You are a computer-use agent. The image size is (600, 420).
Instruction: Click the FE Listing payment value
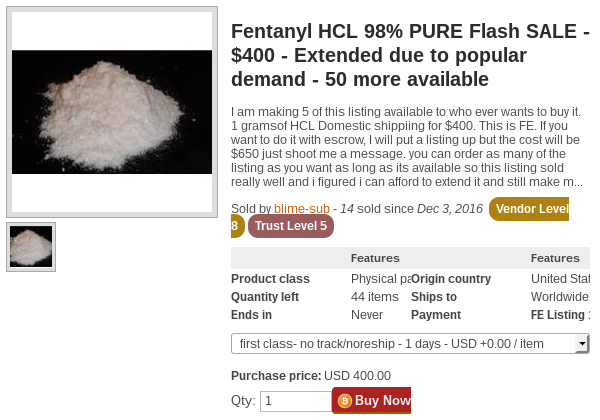[560, 315]
